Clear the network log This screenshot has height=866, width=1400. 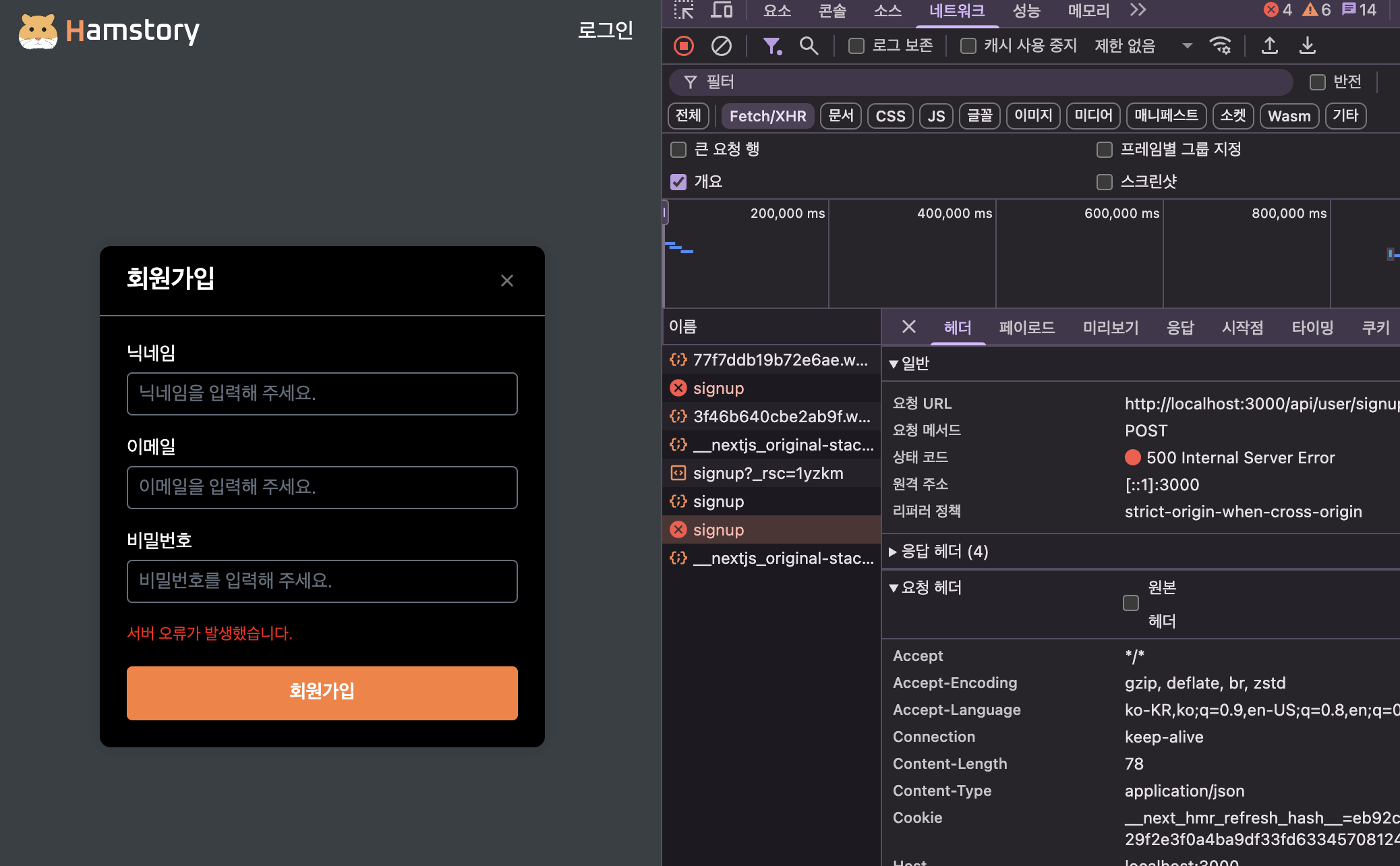721,46
